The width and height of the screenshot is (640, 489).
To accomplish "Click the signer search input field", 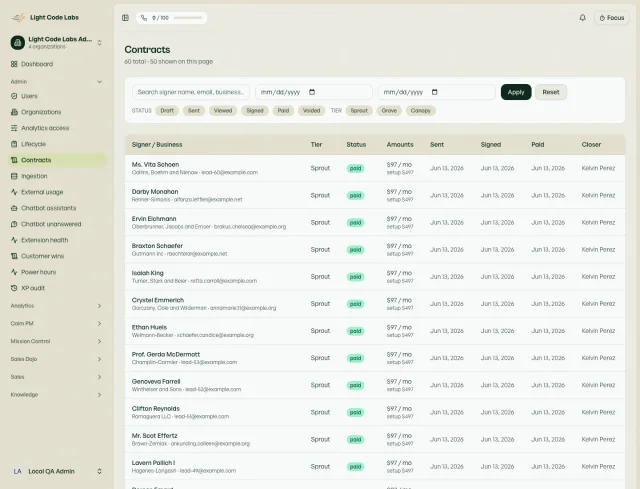I will click(191, 92).
